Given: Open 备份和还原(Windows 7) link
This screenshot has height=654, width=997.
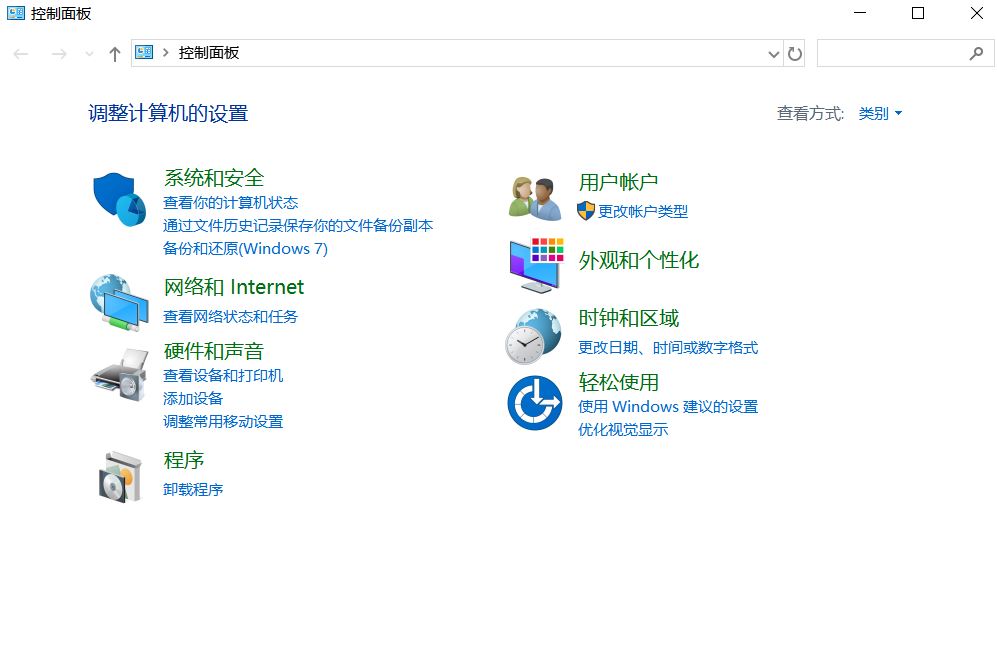Looking at the screenshot, I should pos(245,249).
